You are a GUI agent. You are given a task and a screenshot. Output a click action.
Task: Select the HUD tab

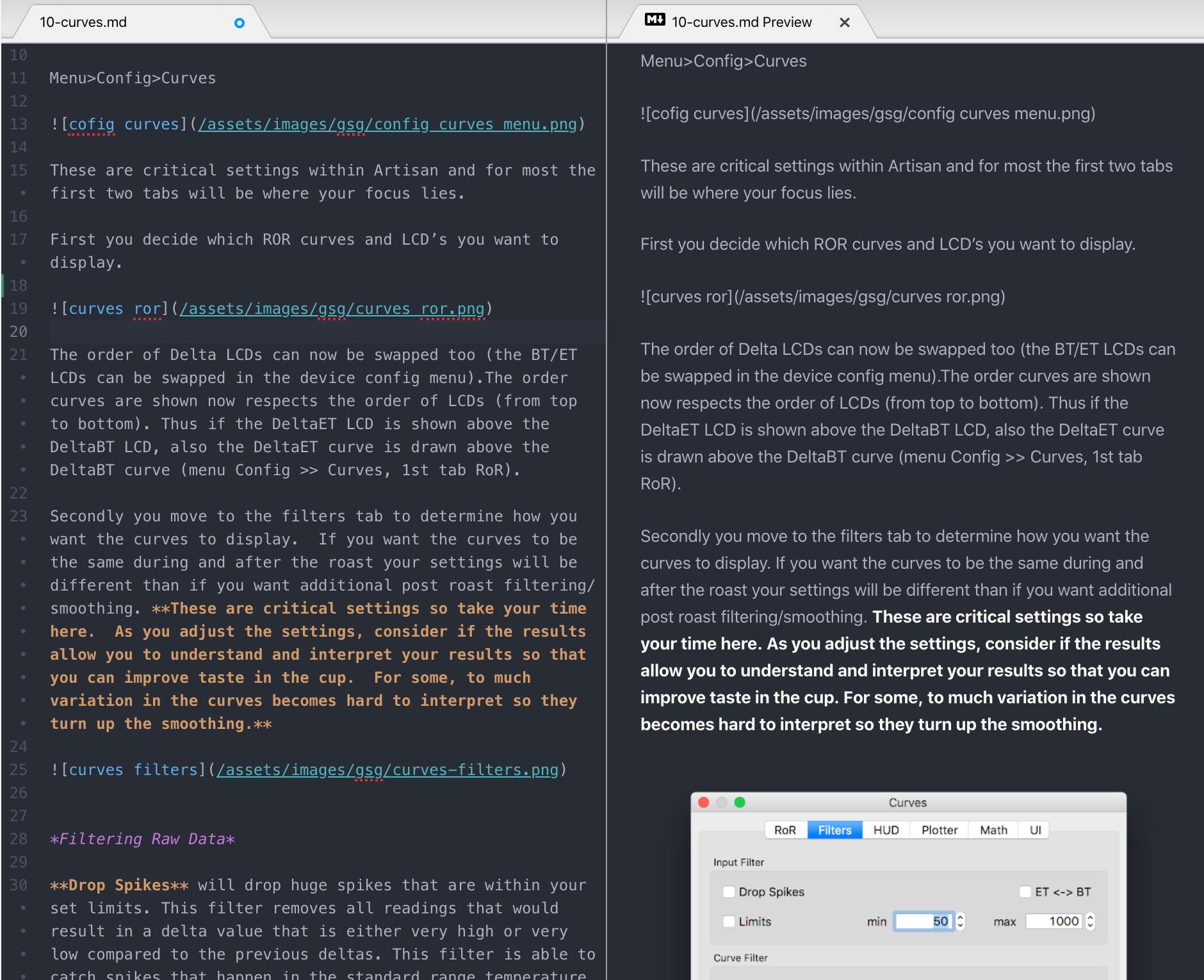point(886,829)
